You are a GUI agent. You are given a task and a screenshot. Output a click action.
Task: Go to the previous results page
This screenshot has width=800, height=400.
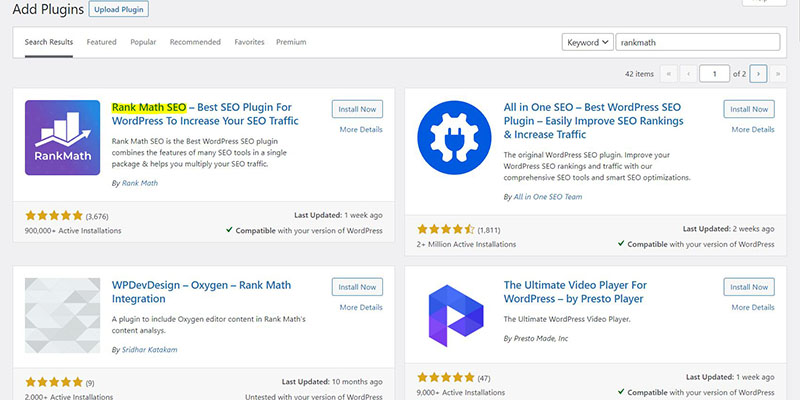688,74
